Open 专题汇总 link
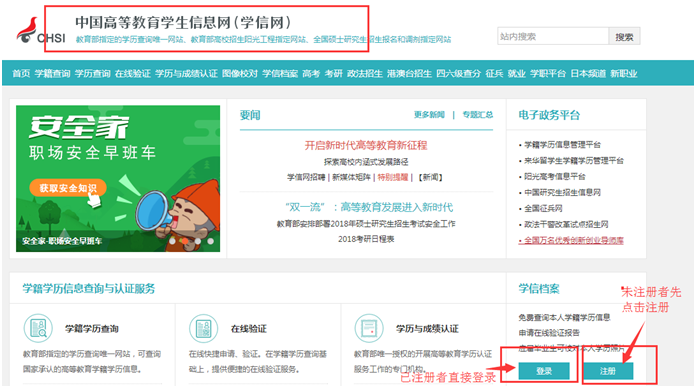 [478, 115]
